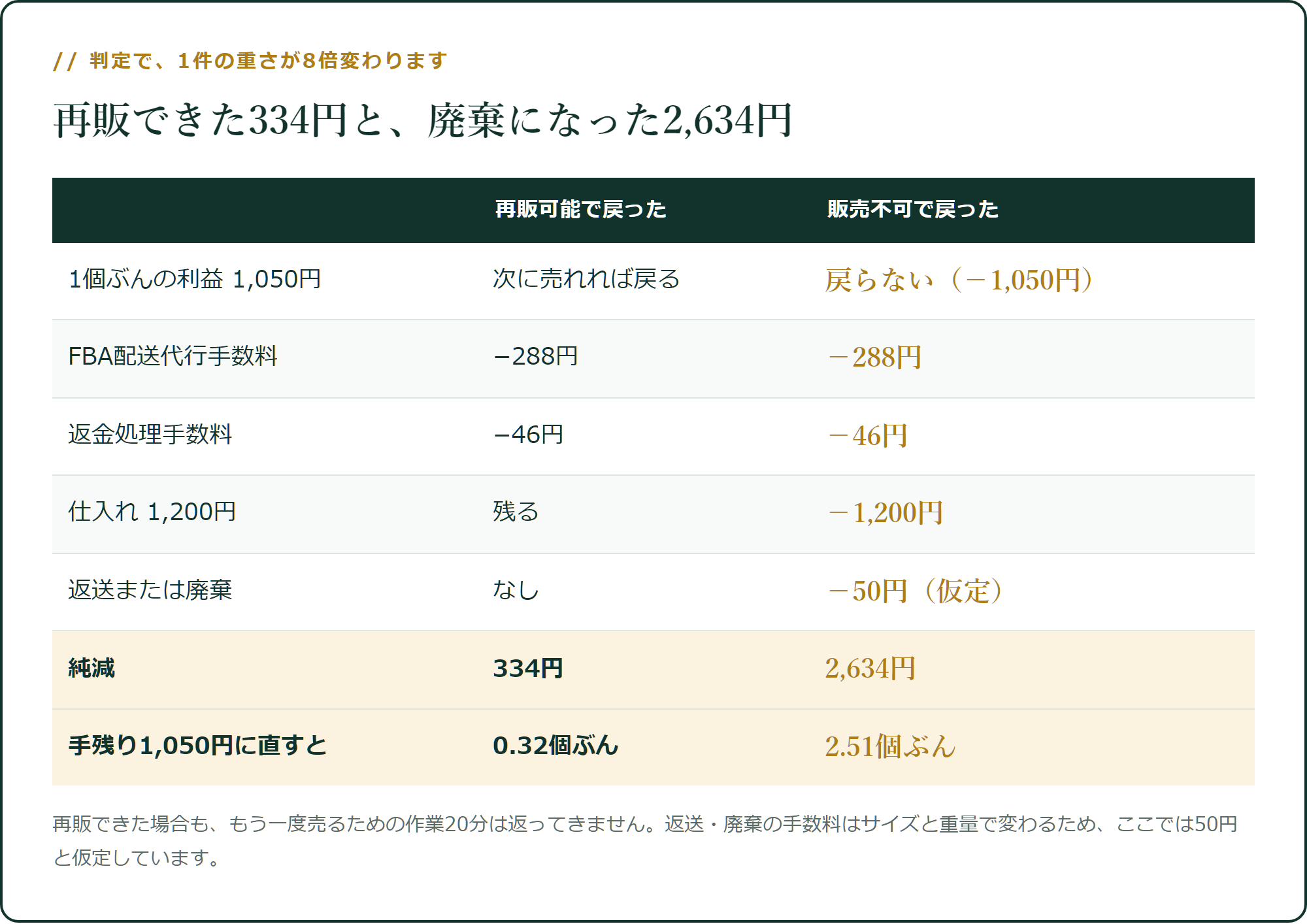
Task: Click cell なし
Action: tap(516, 590)
